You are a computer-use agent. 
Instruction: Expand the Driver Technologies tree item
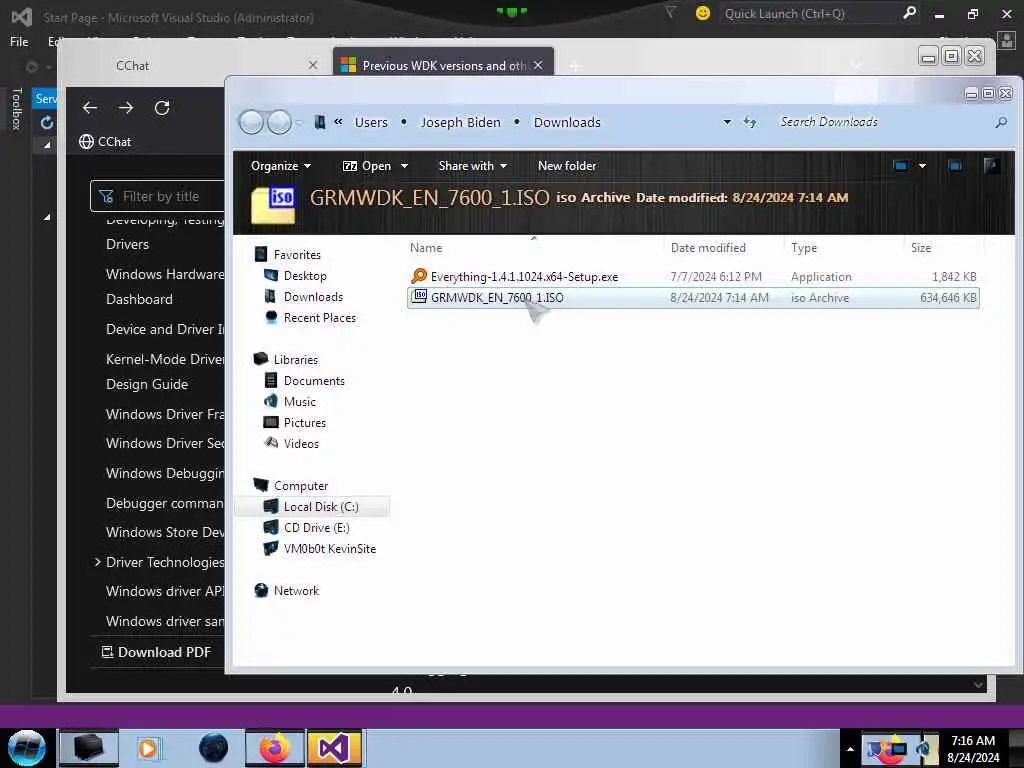point(97,562)
